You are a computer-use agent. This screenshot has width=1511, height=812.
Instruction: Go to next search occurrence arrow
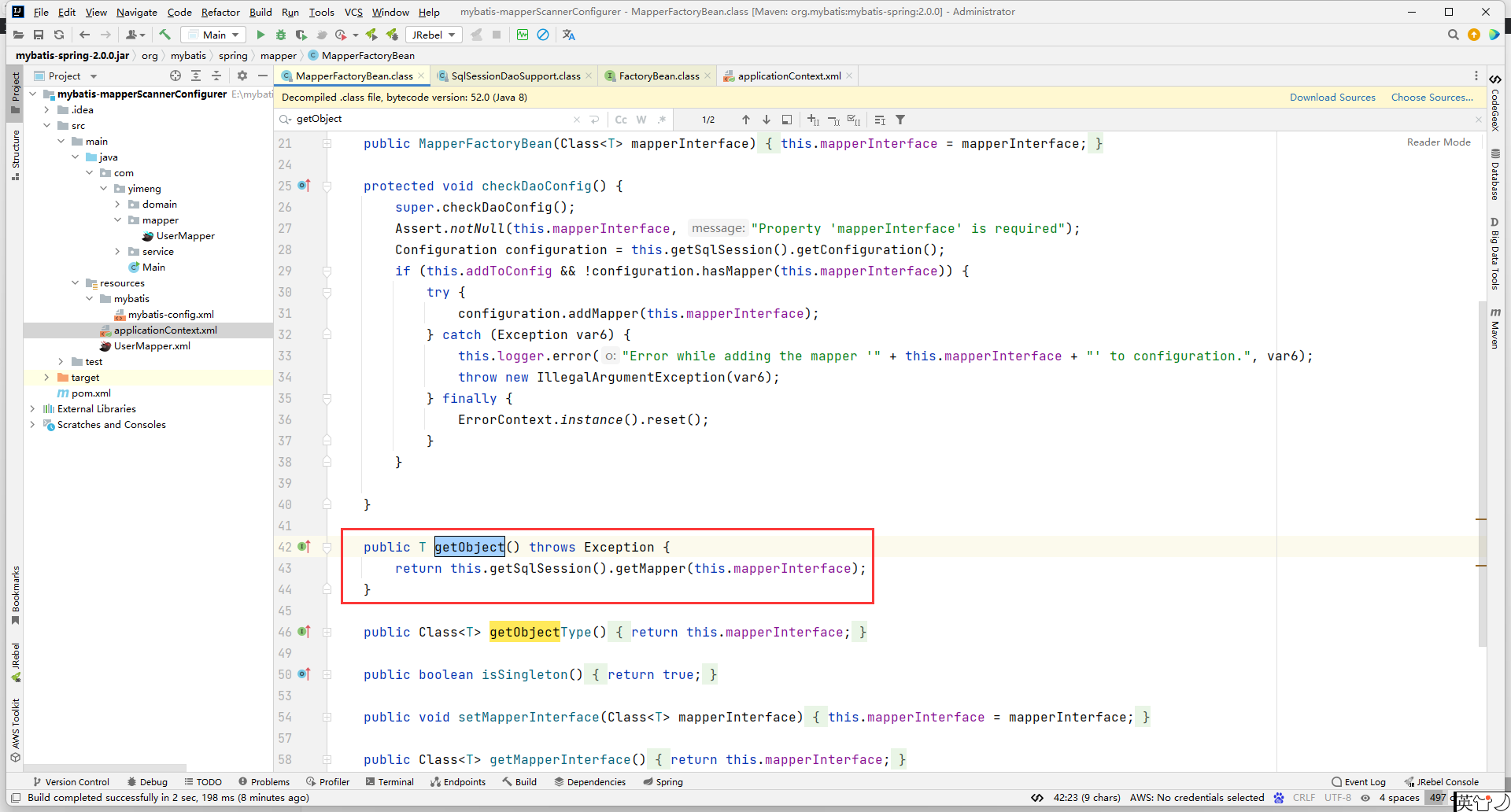click(767, 120)
